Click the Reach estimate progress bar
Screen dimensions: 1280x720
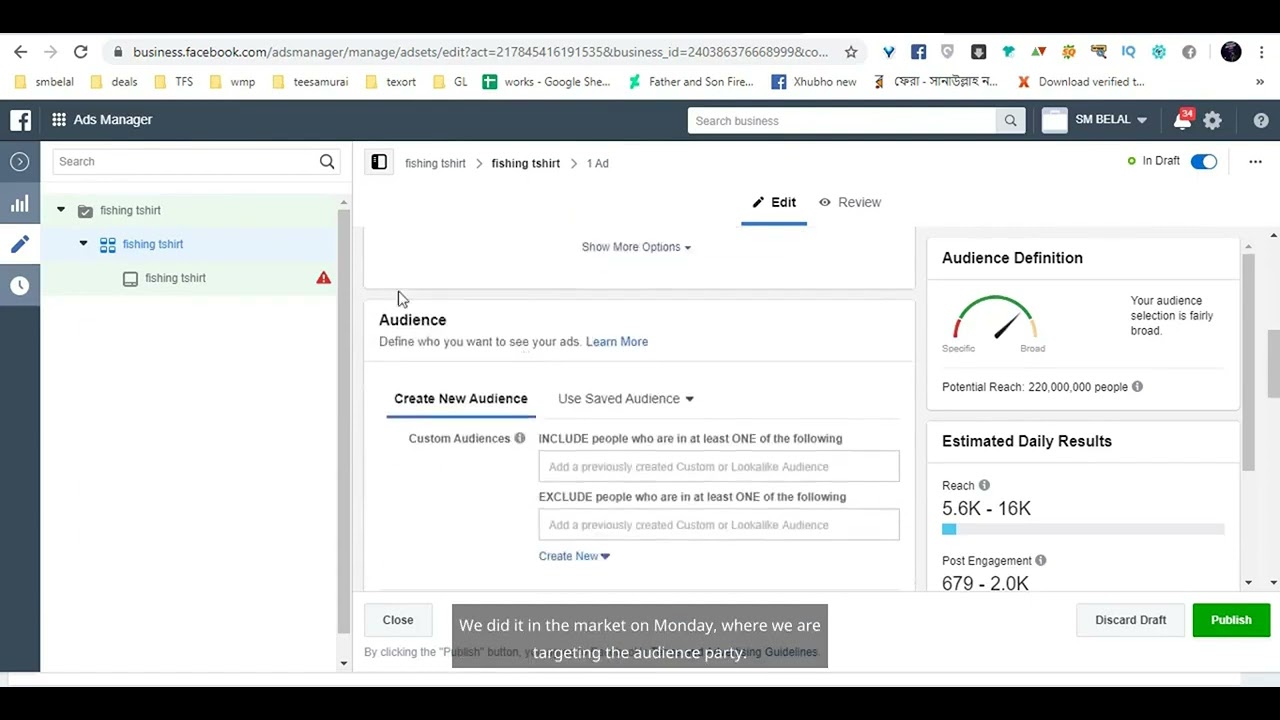tap(1083, 529)
